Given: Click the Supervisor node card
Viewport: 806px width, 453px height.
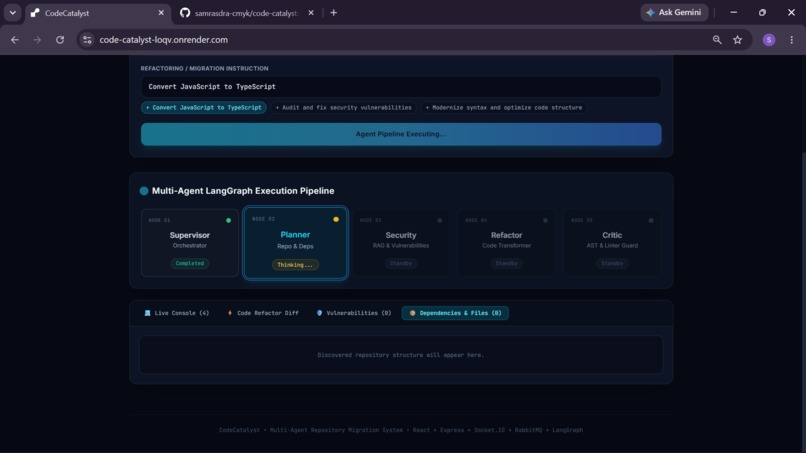Looking at the screenshot, I should (x=190, y=243).
